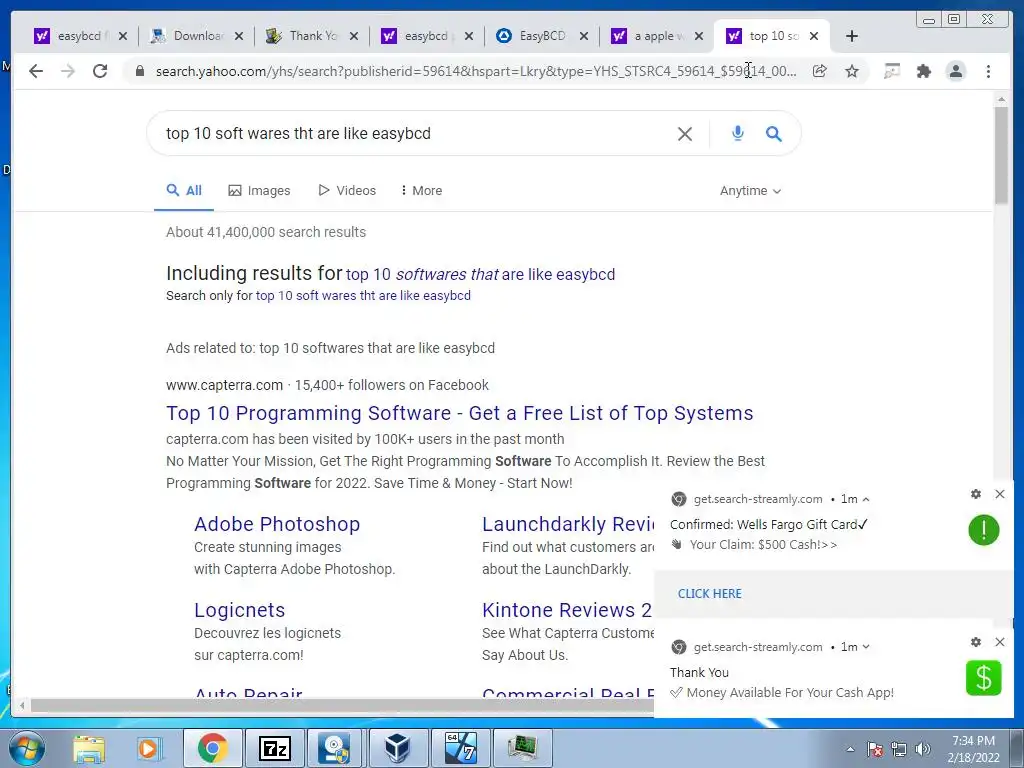Open 'Top 10 Programming Software' result link

coord(460,413)
